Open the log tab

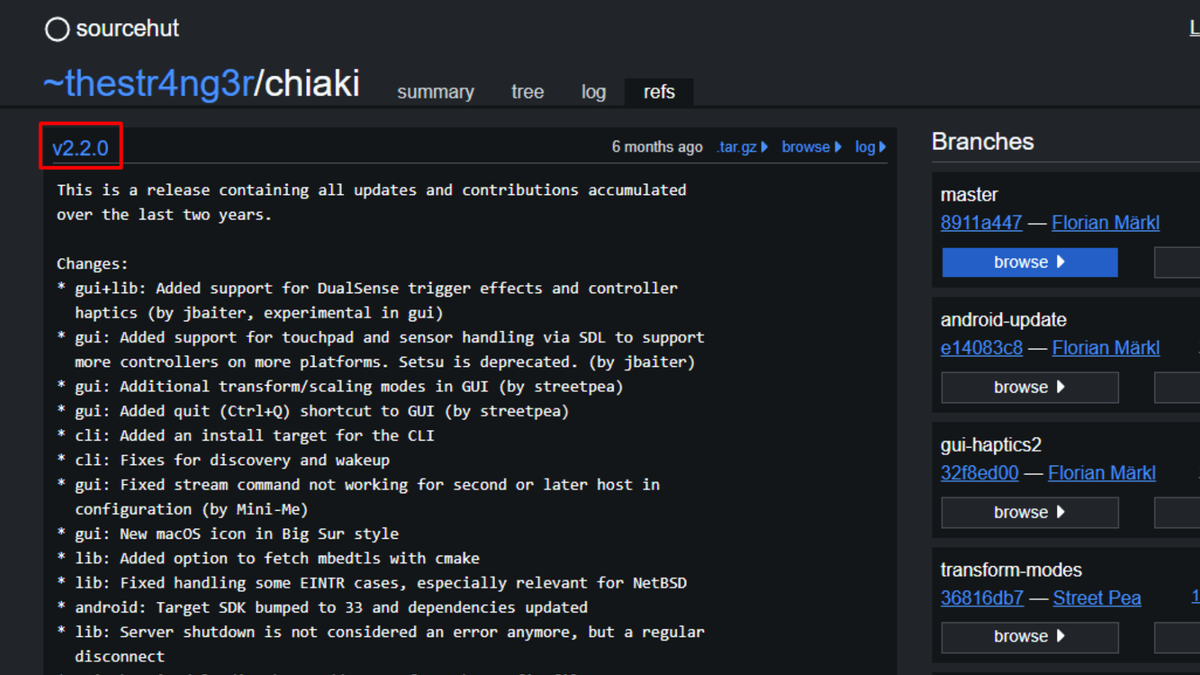pyautogui.click(x=593, y=92)
